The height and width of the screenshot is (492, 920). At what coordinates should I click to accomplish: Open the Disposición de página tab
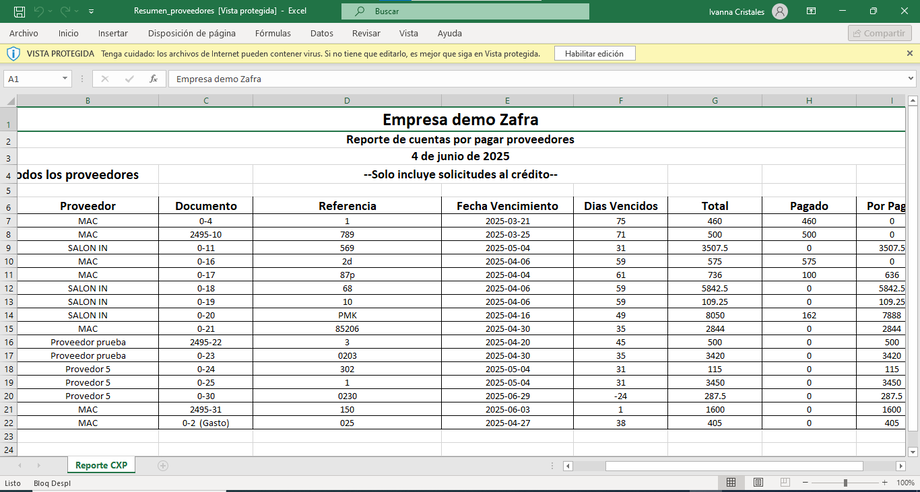192,33
